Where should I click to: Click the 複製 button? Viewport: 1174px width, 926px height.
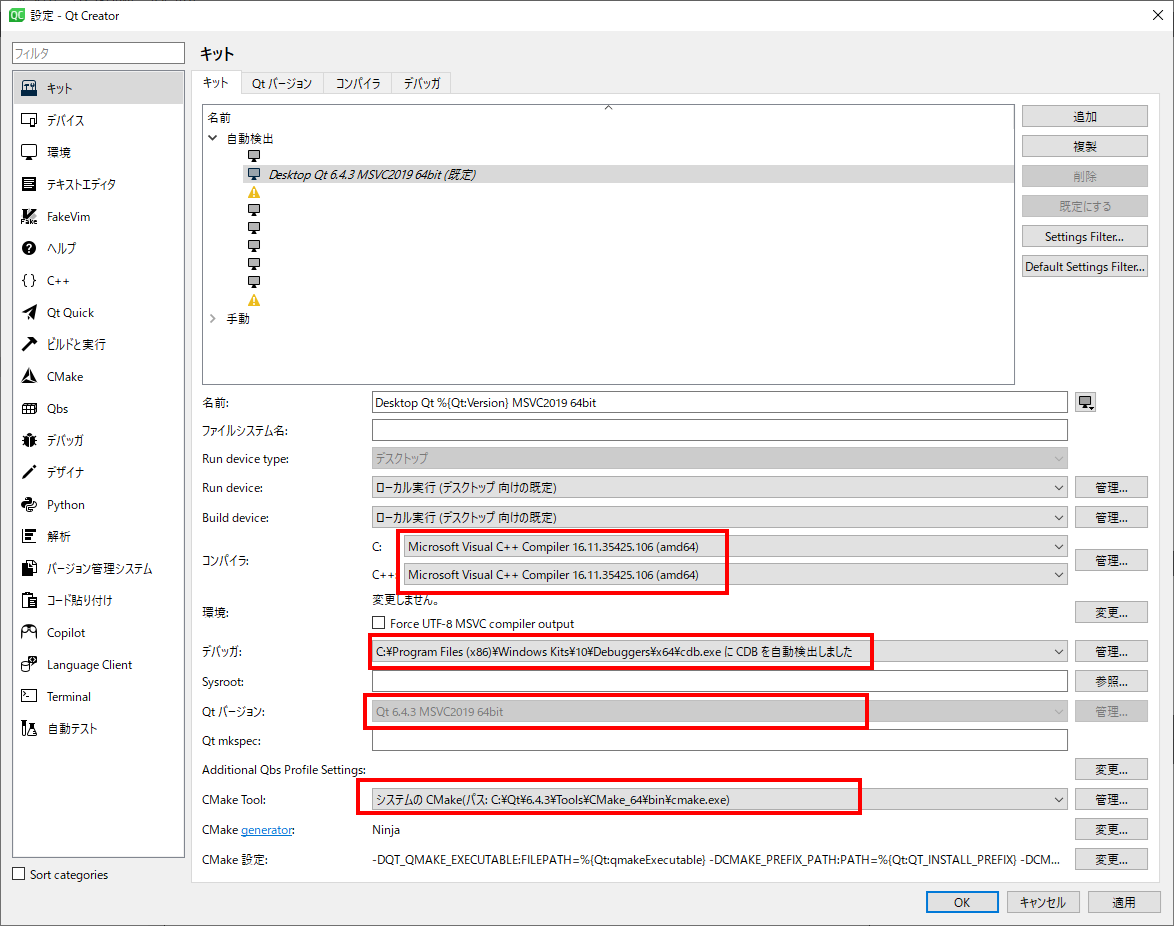(x=1084, y=146)
